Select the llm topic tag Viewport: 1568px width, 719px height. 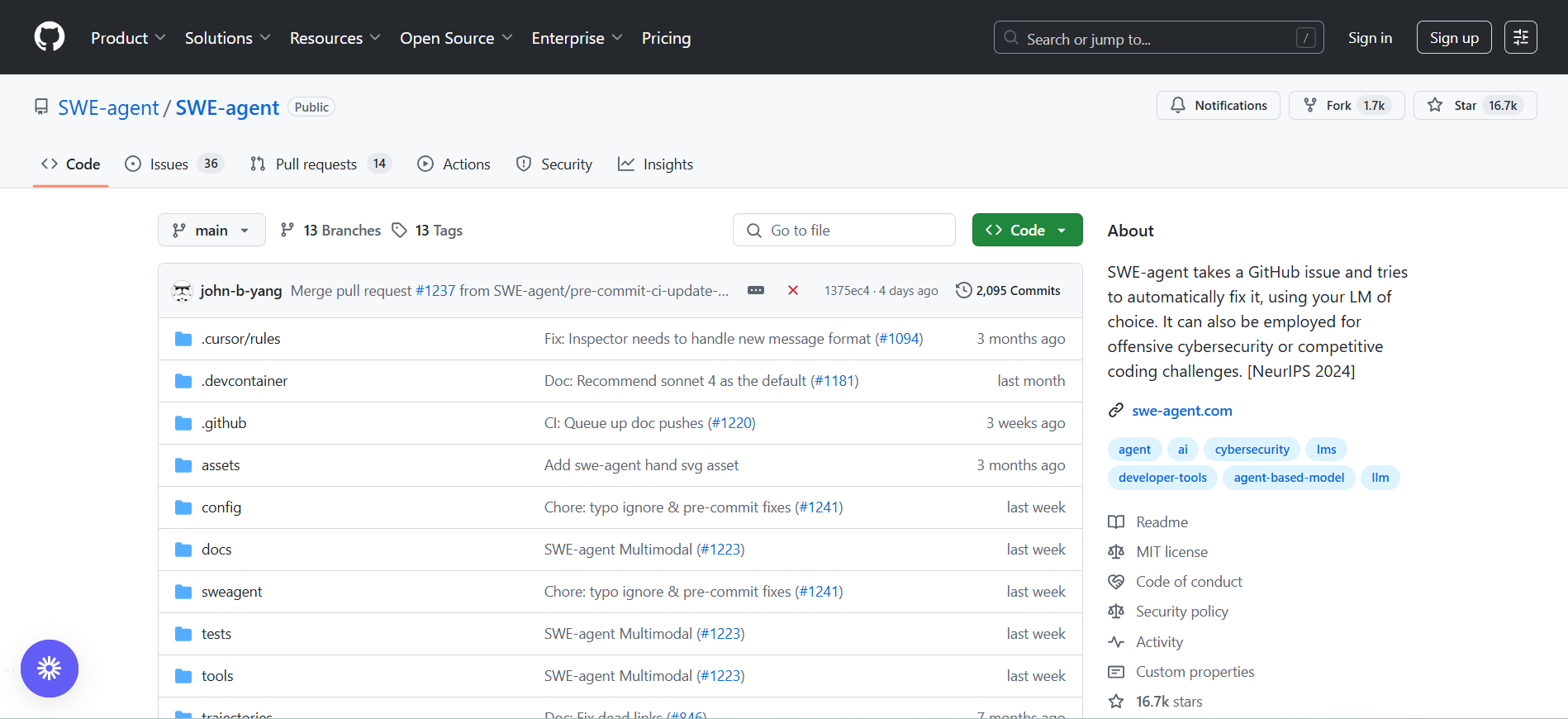pyautogui.click(x=1380, y=477)
